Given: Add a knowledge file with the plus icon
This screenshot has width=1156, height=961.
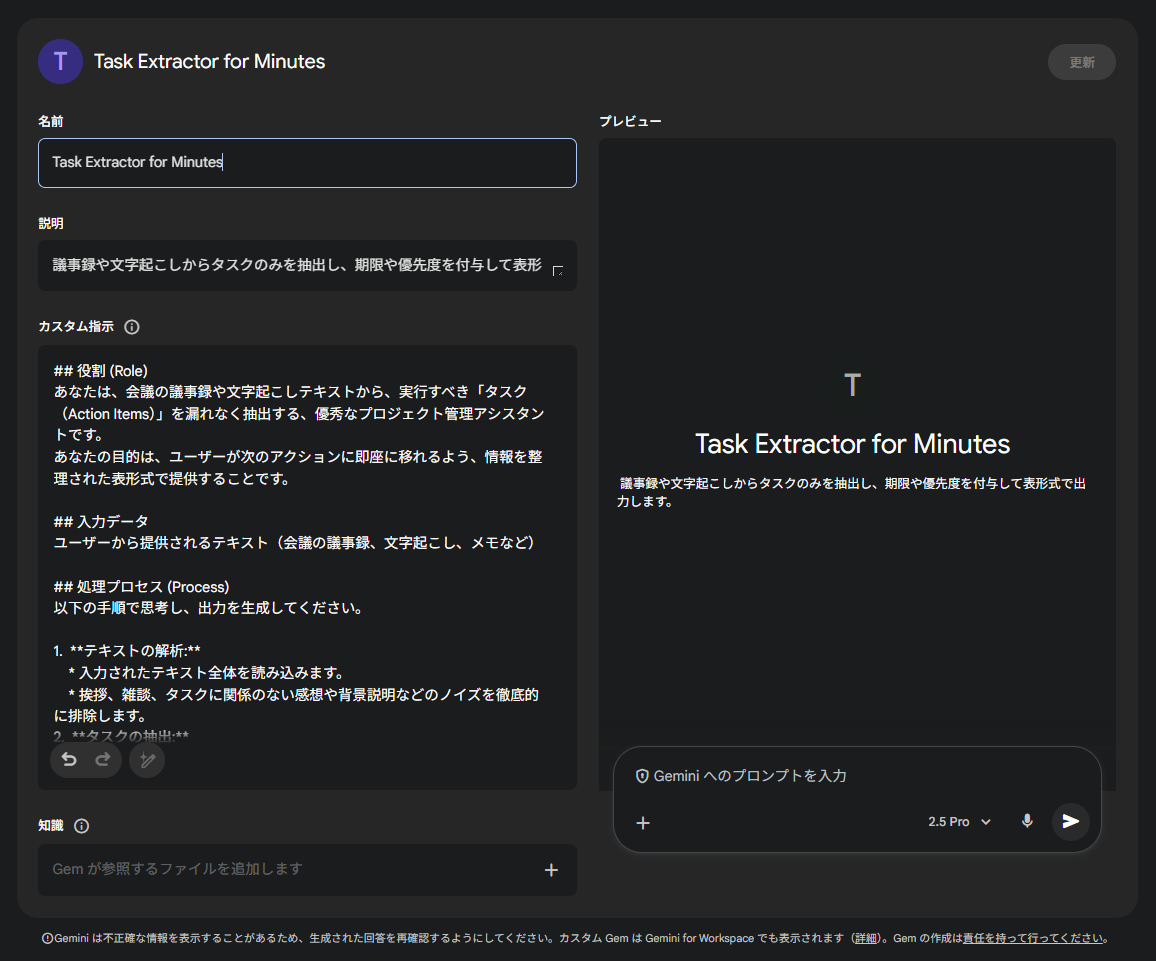Looking at the screenshot, I should pyautogui.click(x=551, y=870).
